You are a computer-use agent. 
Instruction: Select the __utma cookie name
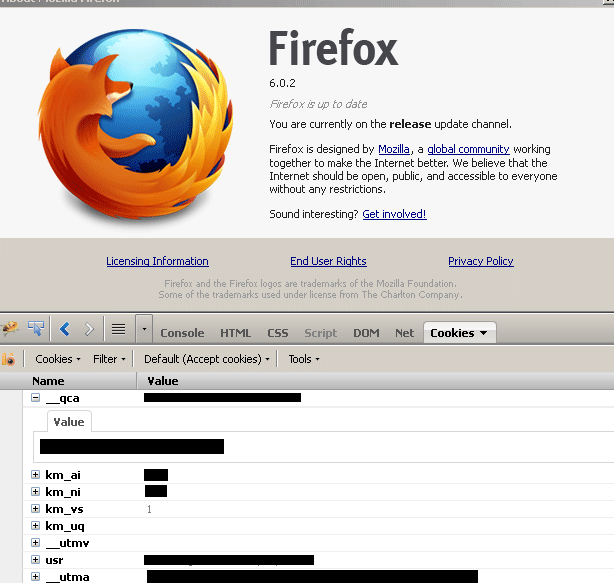point(67,577)
